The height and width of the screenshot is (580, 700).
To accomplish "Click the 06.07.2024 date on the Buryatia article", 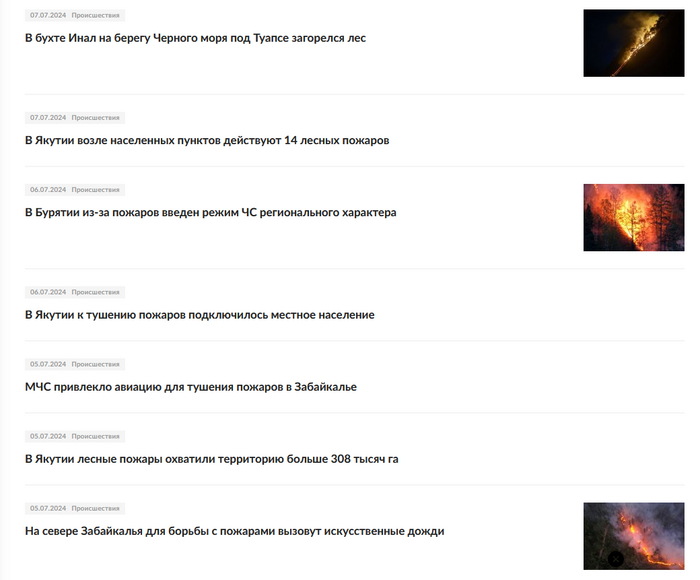I will click(48, 190).
